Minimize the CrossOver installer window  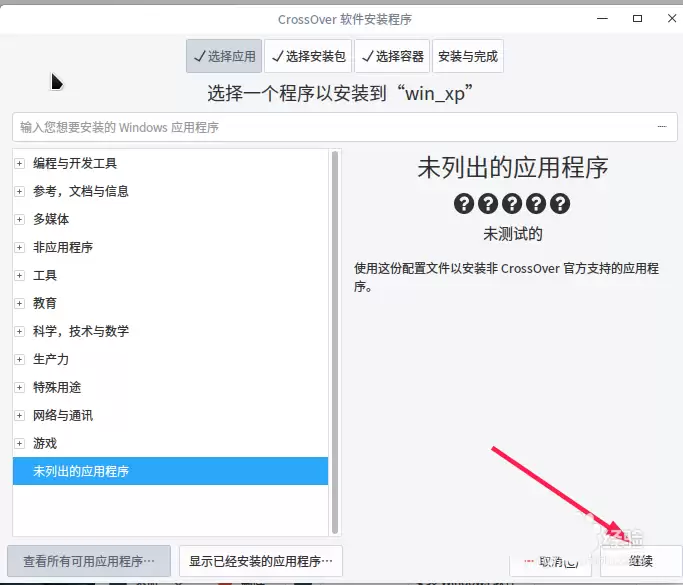[602, 18]
